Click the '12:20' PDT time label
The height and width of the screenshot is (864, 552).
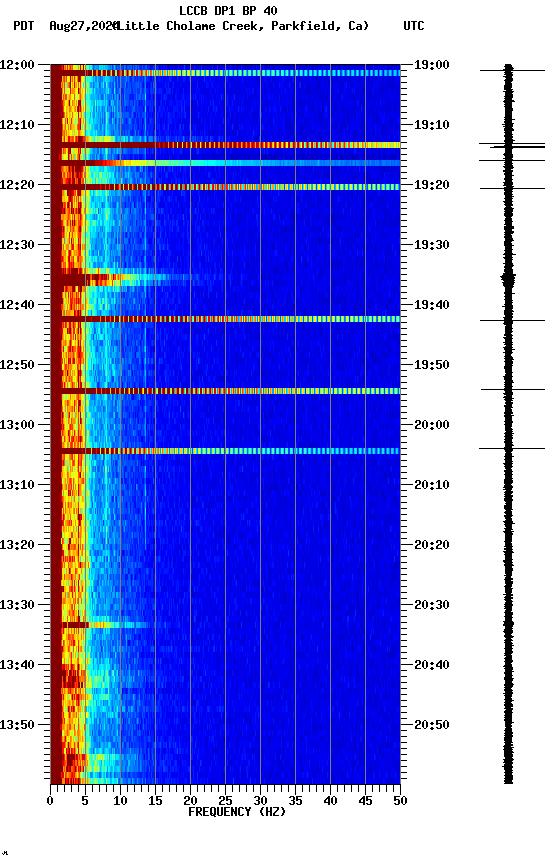(17, 185)
